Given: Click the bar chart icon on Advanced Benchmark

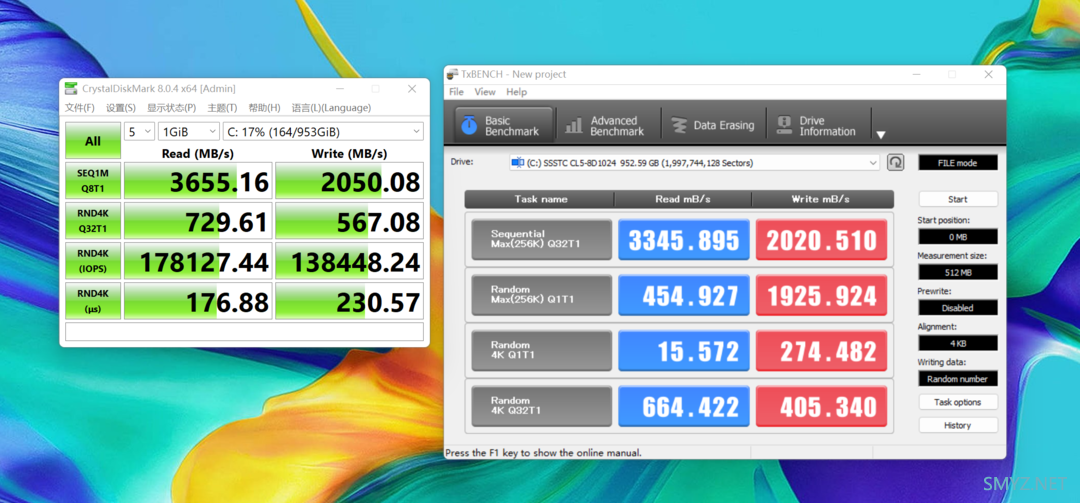Looking at the screenshot, I should click(574, 125).
